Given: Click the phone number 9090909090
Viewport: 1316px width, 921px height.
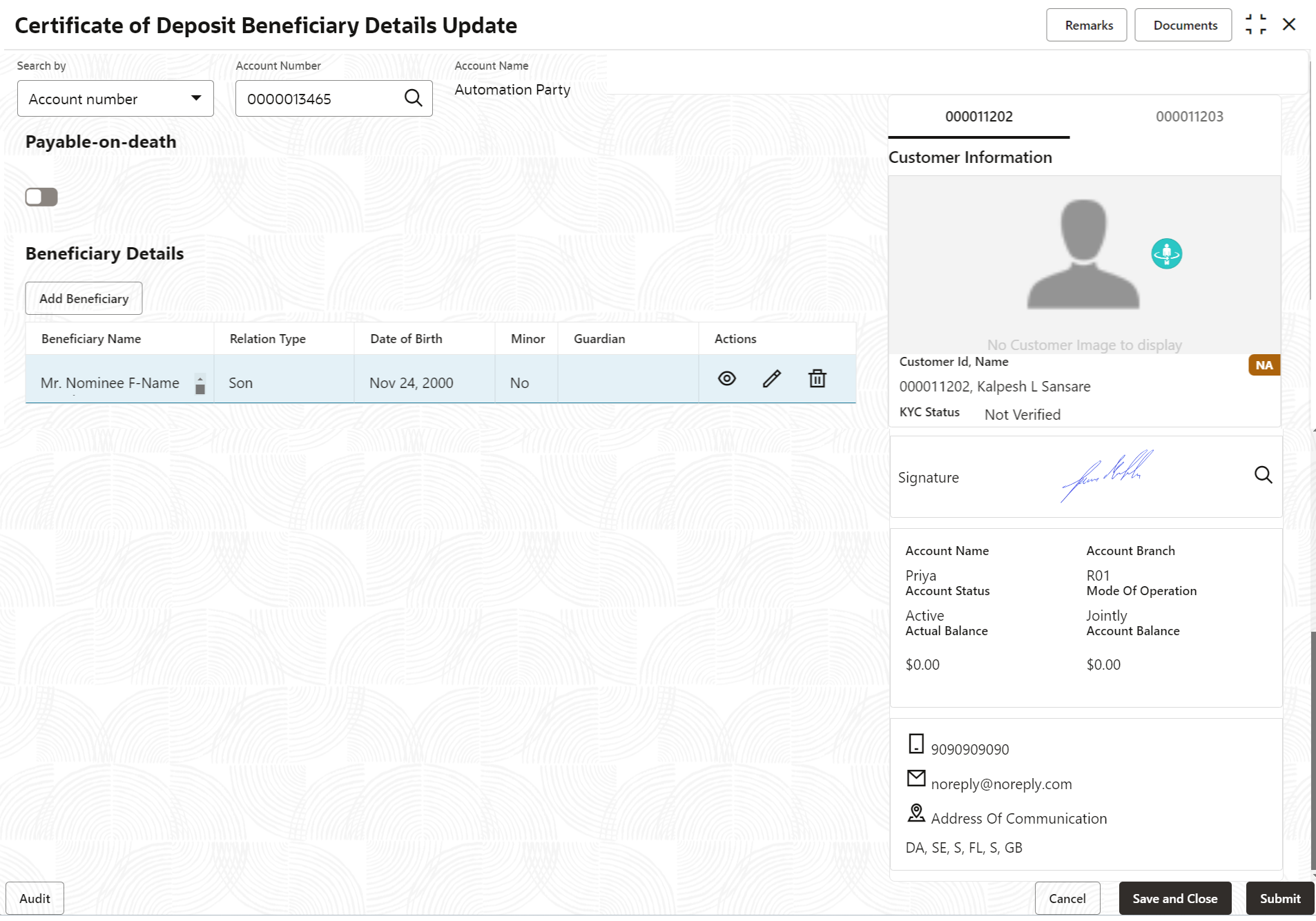Looking at the screenshot, I should coord(970,749).
